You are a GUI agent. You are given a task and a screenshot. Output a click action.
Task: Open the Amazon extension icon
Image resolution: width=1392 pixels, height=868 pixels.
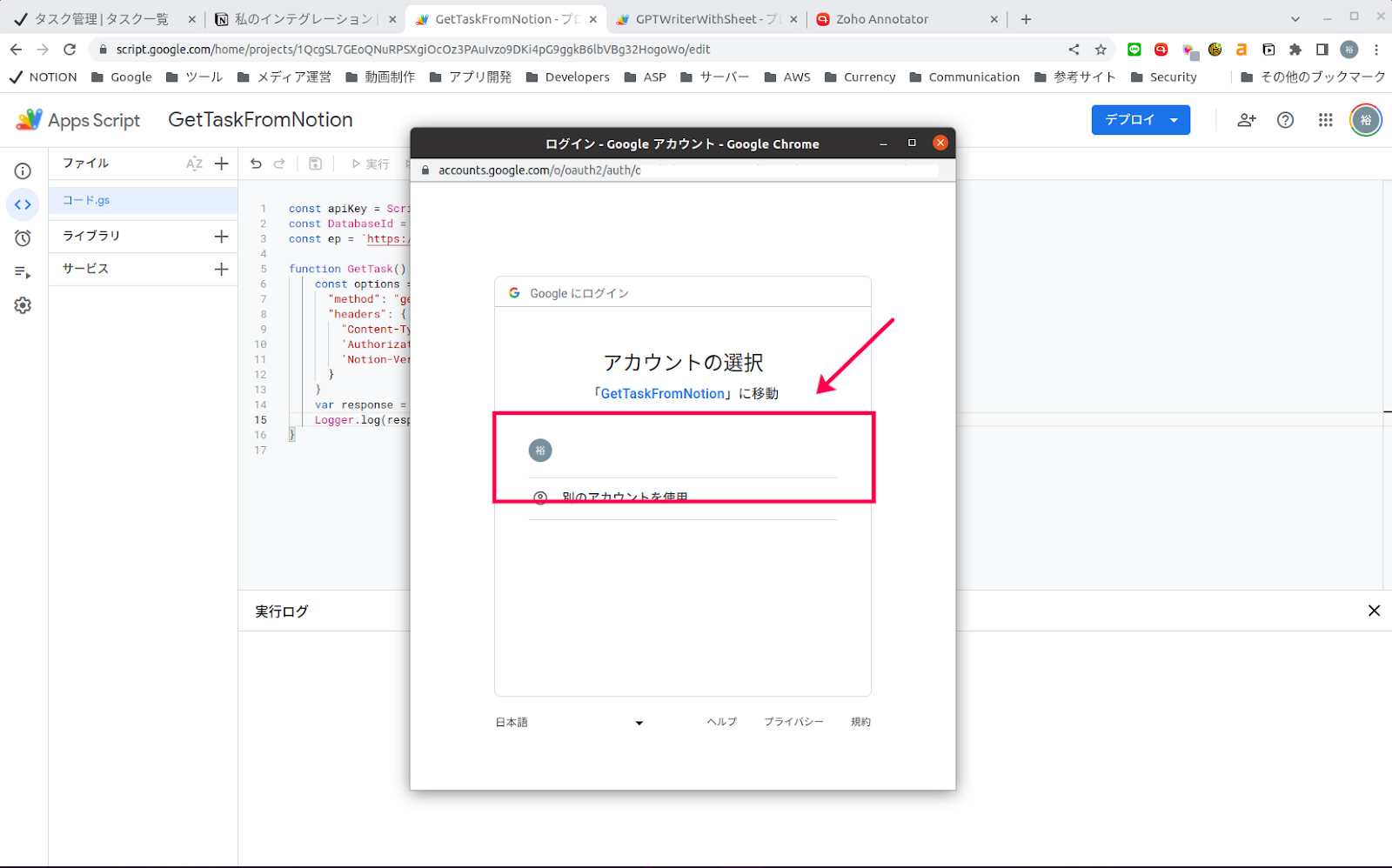(x=1241, y=50)
